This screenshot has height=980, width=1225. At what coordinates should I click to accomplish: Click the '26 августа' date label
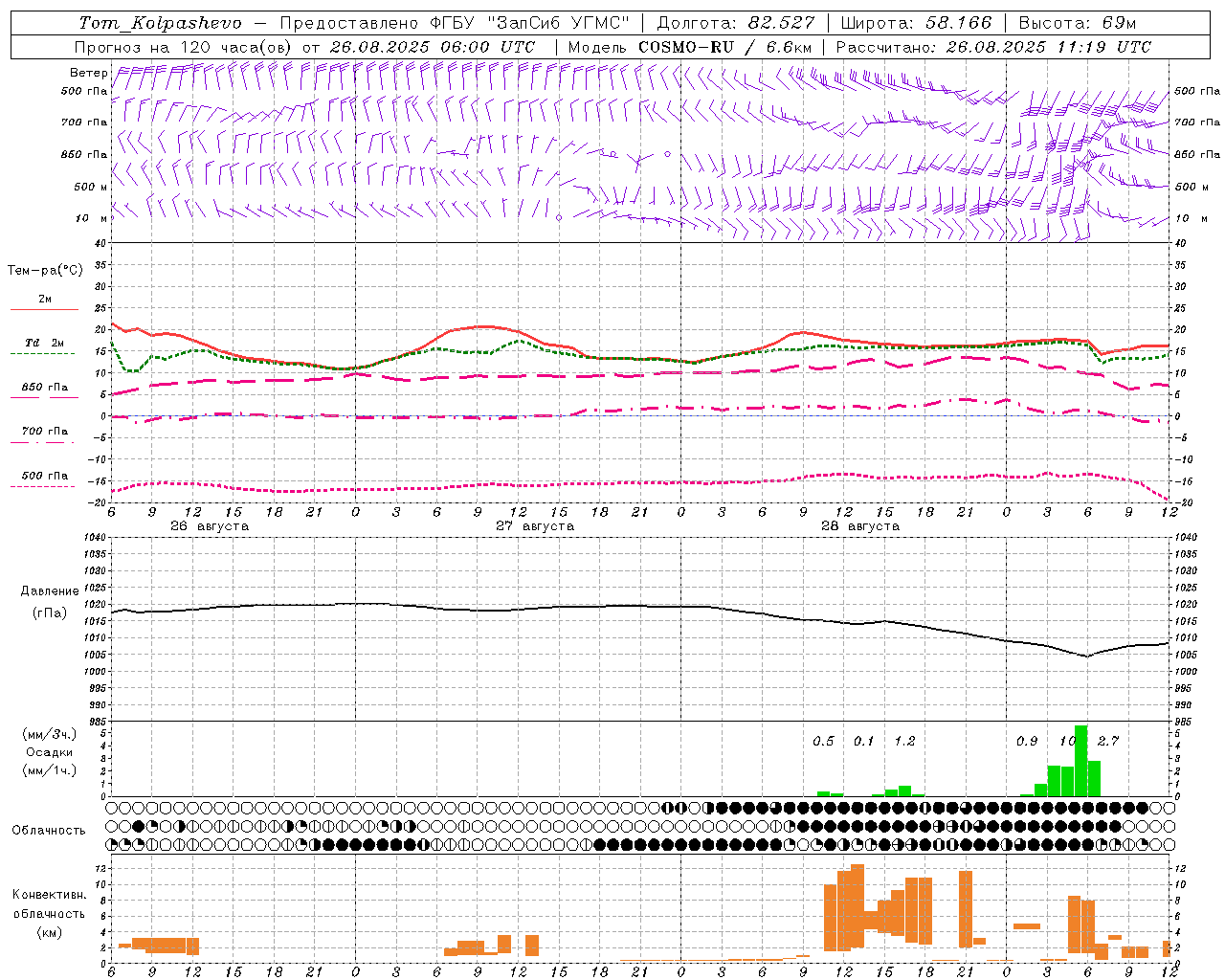210,526
